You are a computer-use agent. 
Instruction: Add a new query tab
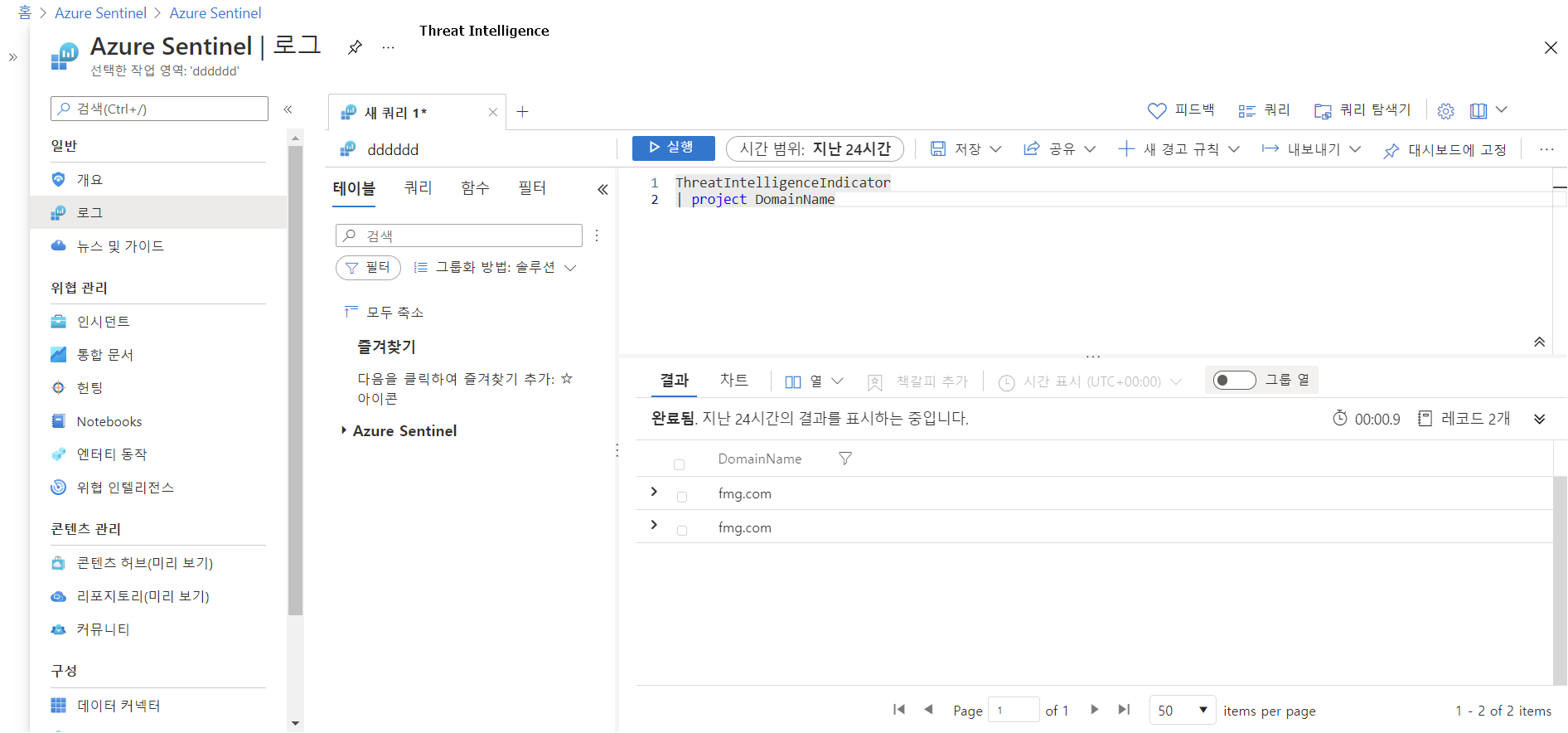click(522, 112)
